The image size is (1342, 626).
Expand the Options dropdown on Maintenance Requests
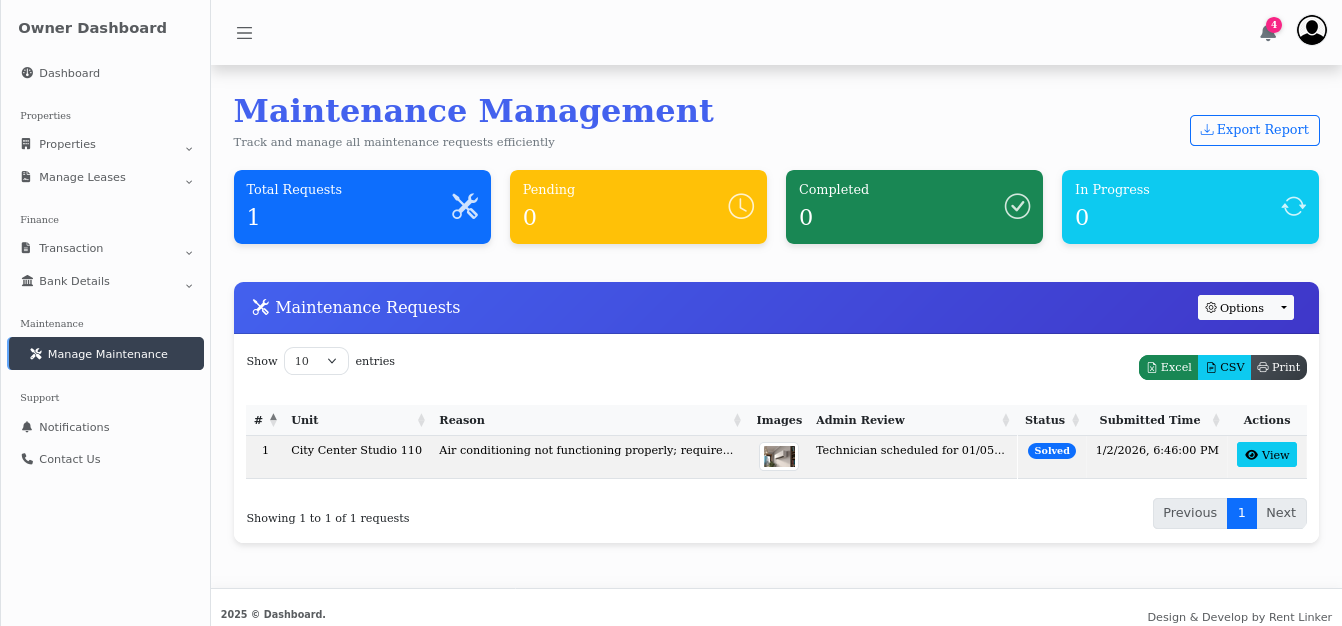1245,307
